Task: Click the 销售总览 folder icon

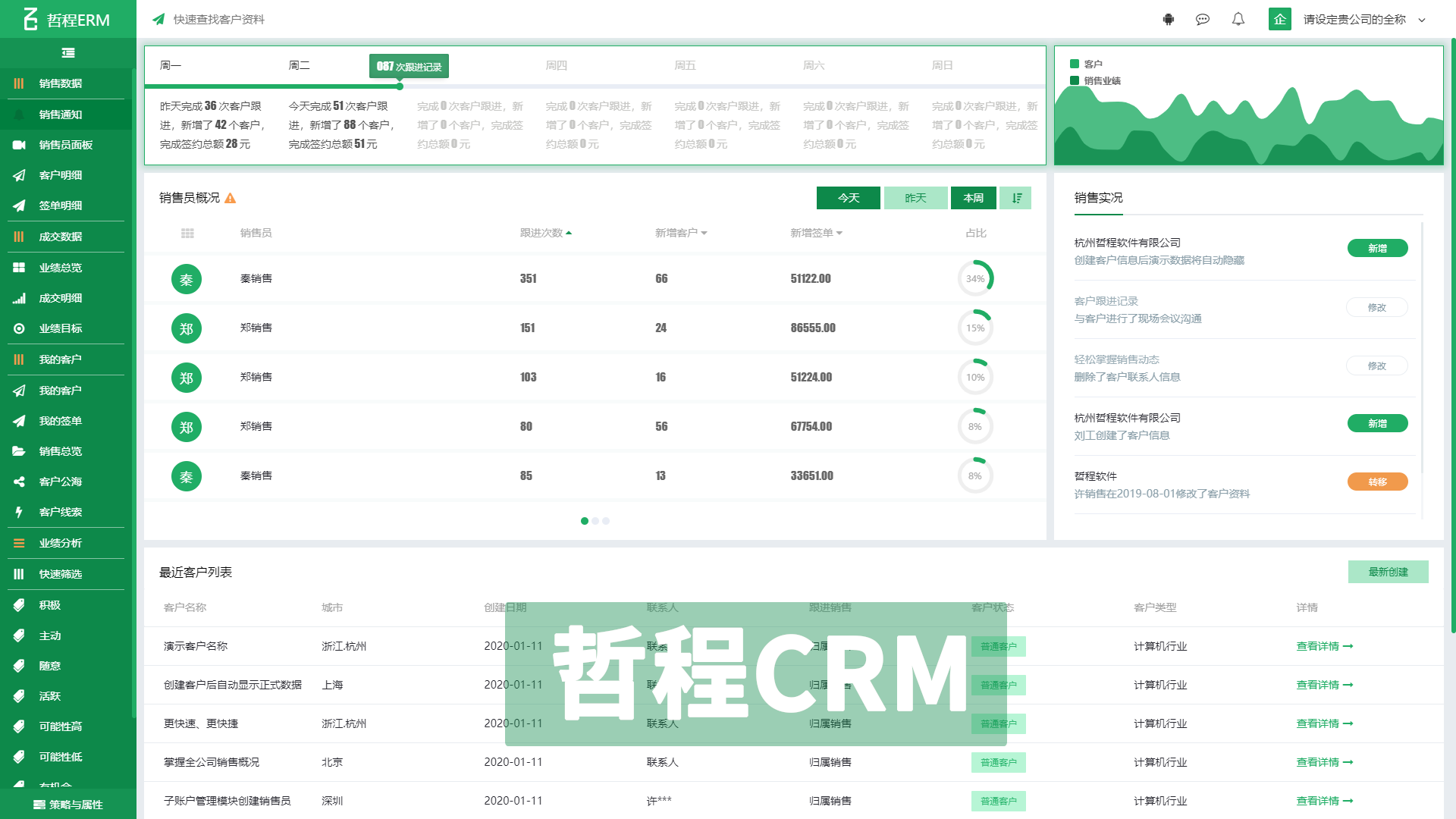Action: coord(19,451)
